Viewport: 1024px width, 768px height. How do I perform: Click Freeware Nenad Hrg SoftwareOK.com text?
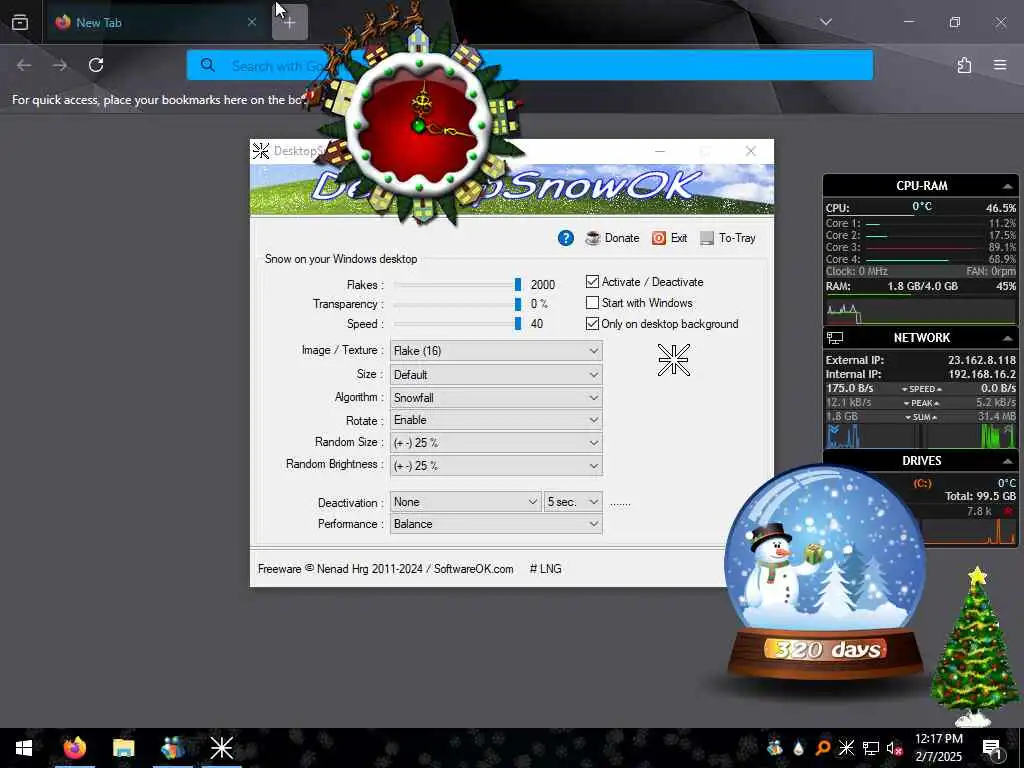point(385,569)
